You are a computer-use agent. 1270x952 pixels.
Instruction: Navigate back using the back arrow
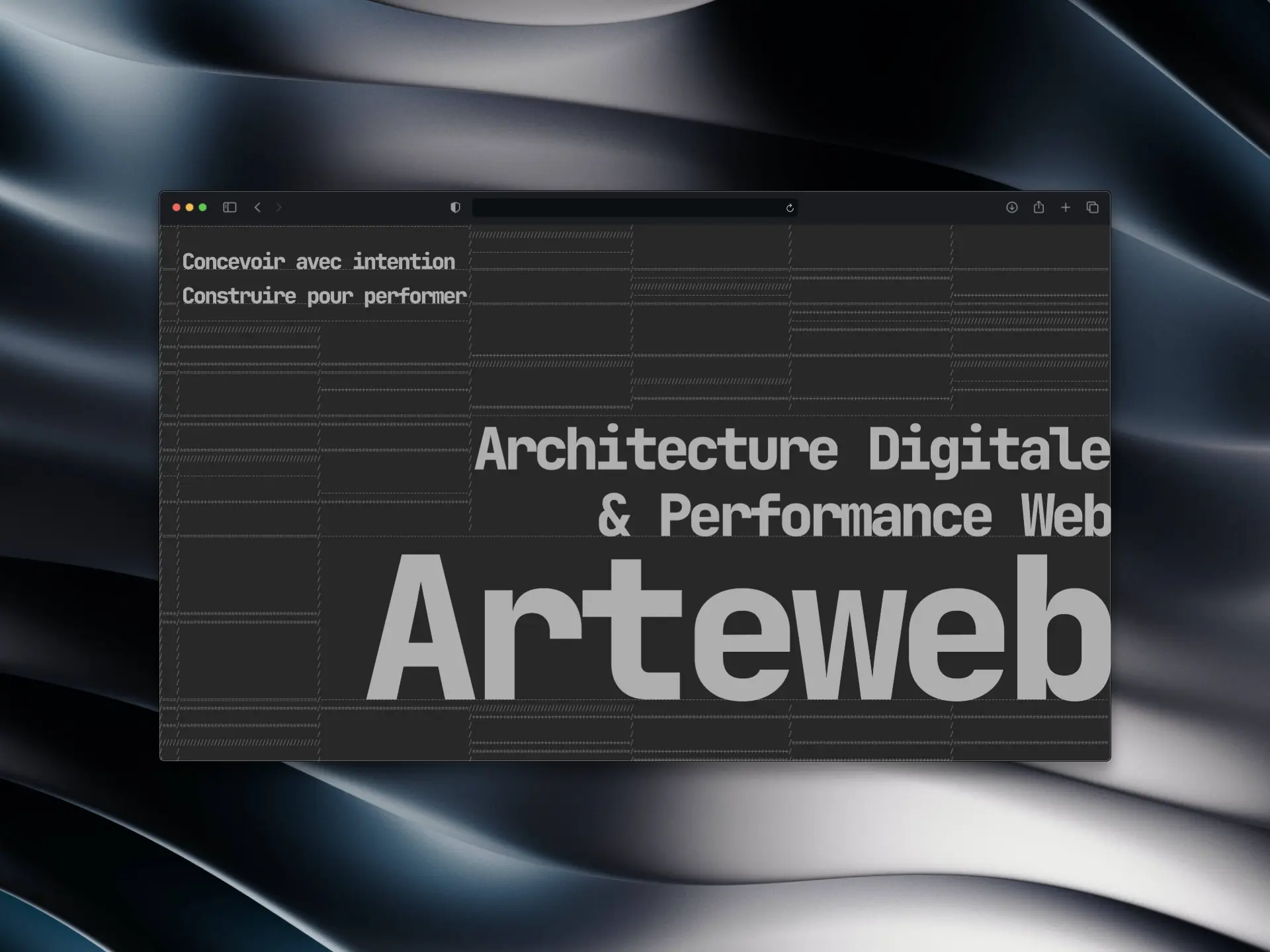(x=257, y=207)
